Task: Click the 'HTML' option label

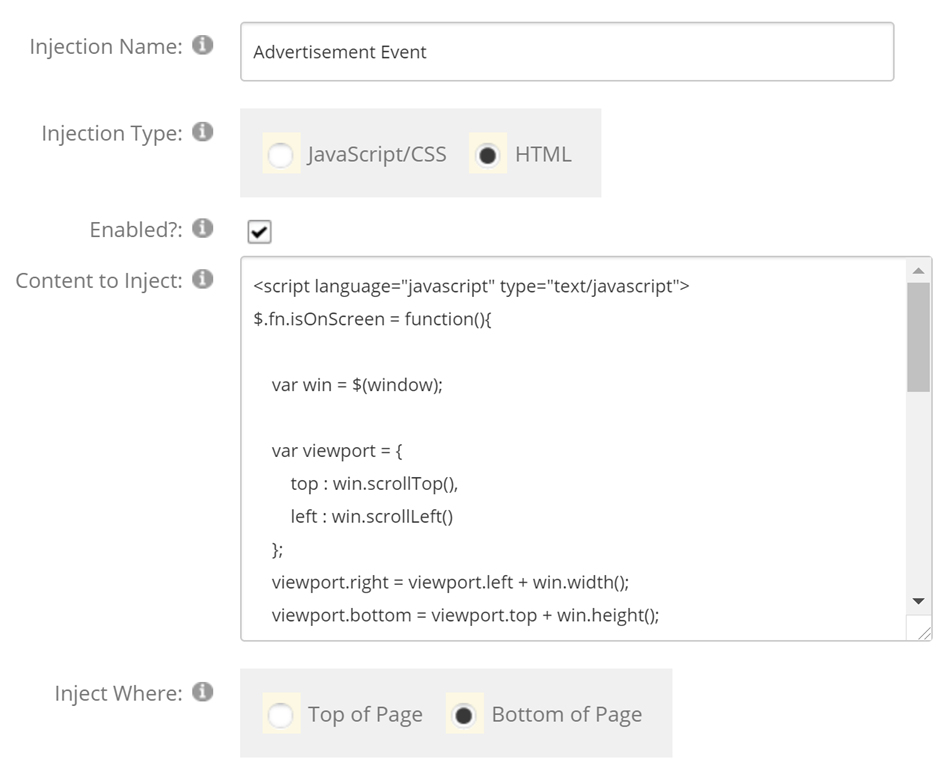Action: (x=543, y=155)
